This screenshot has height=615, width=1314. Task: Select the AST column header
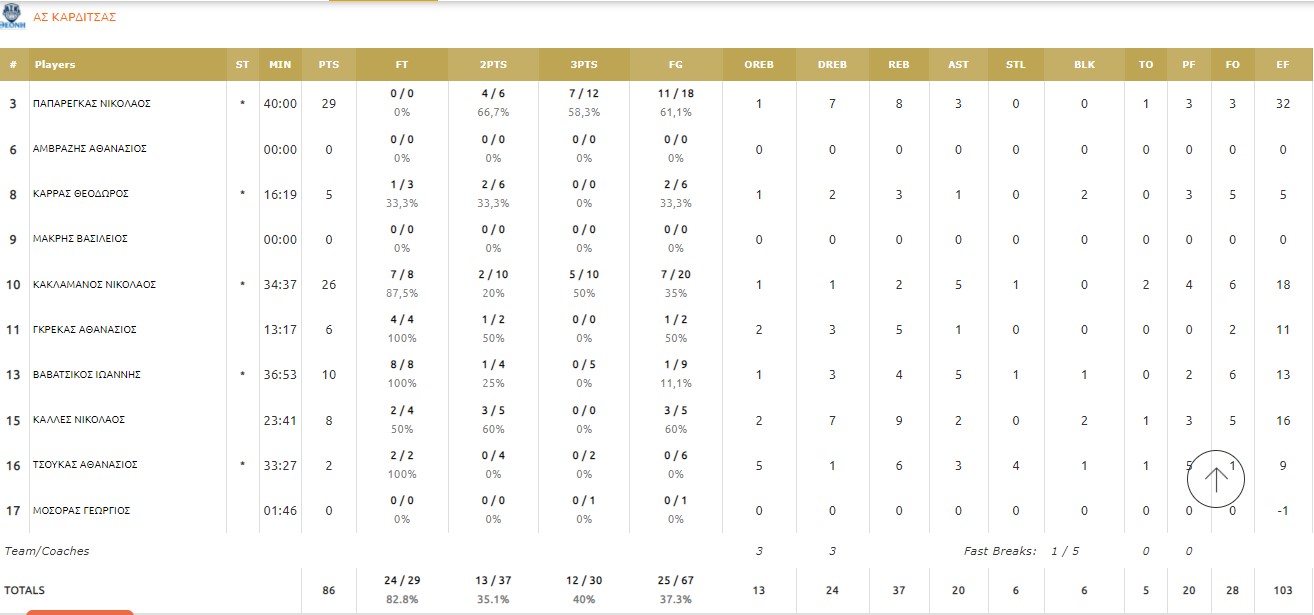958,65
